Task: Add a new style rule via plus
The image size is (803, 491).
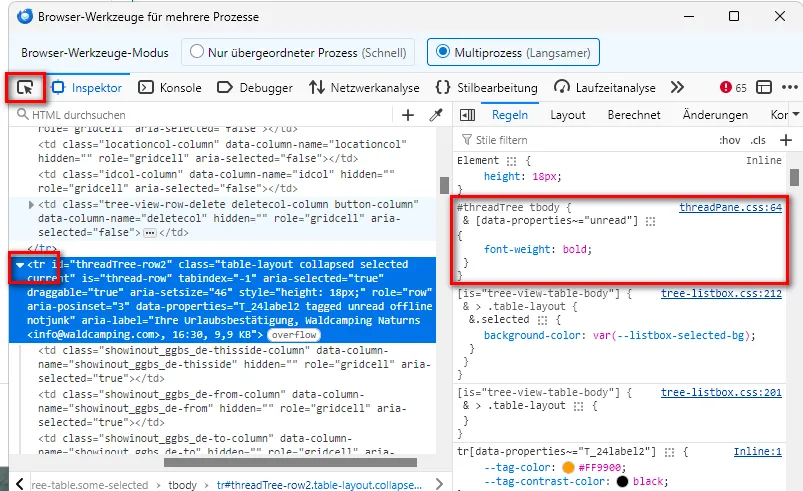Action: 786,140
